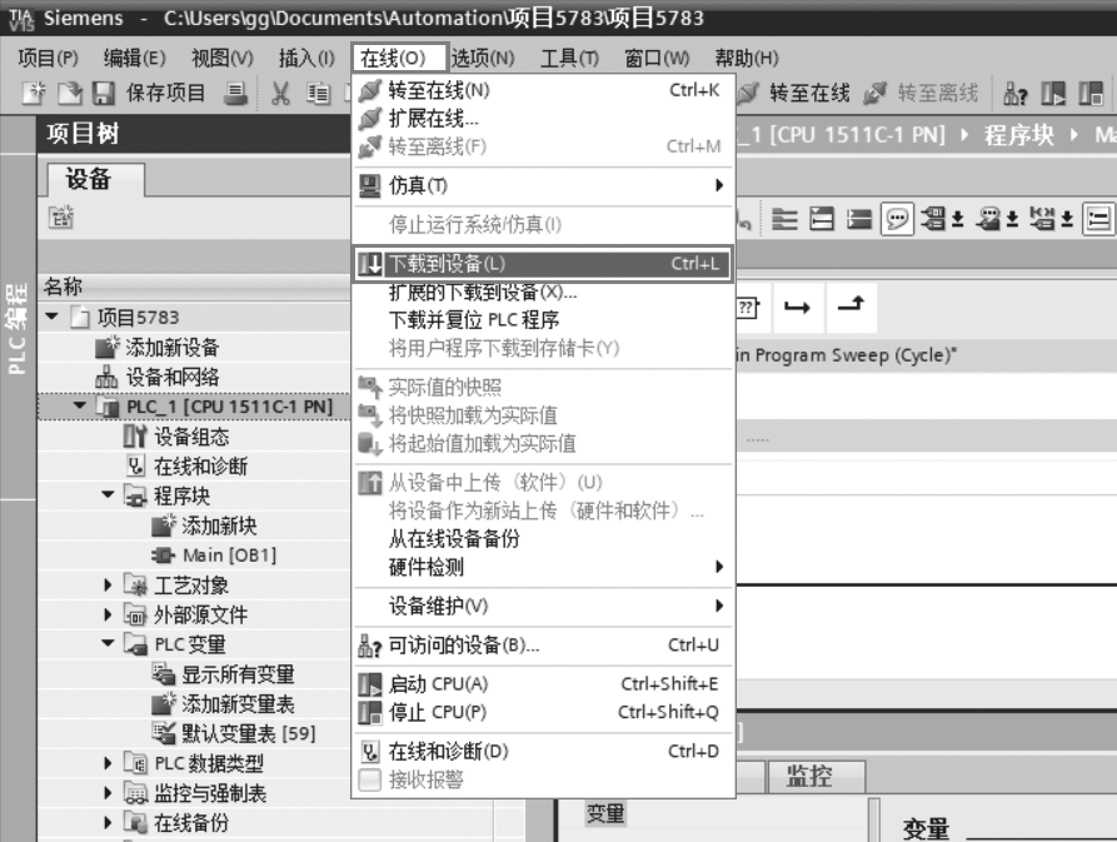Viewport: 1117px width, 842px height.
Task: Open the 仿真(T) submenu
Action: 543,185
